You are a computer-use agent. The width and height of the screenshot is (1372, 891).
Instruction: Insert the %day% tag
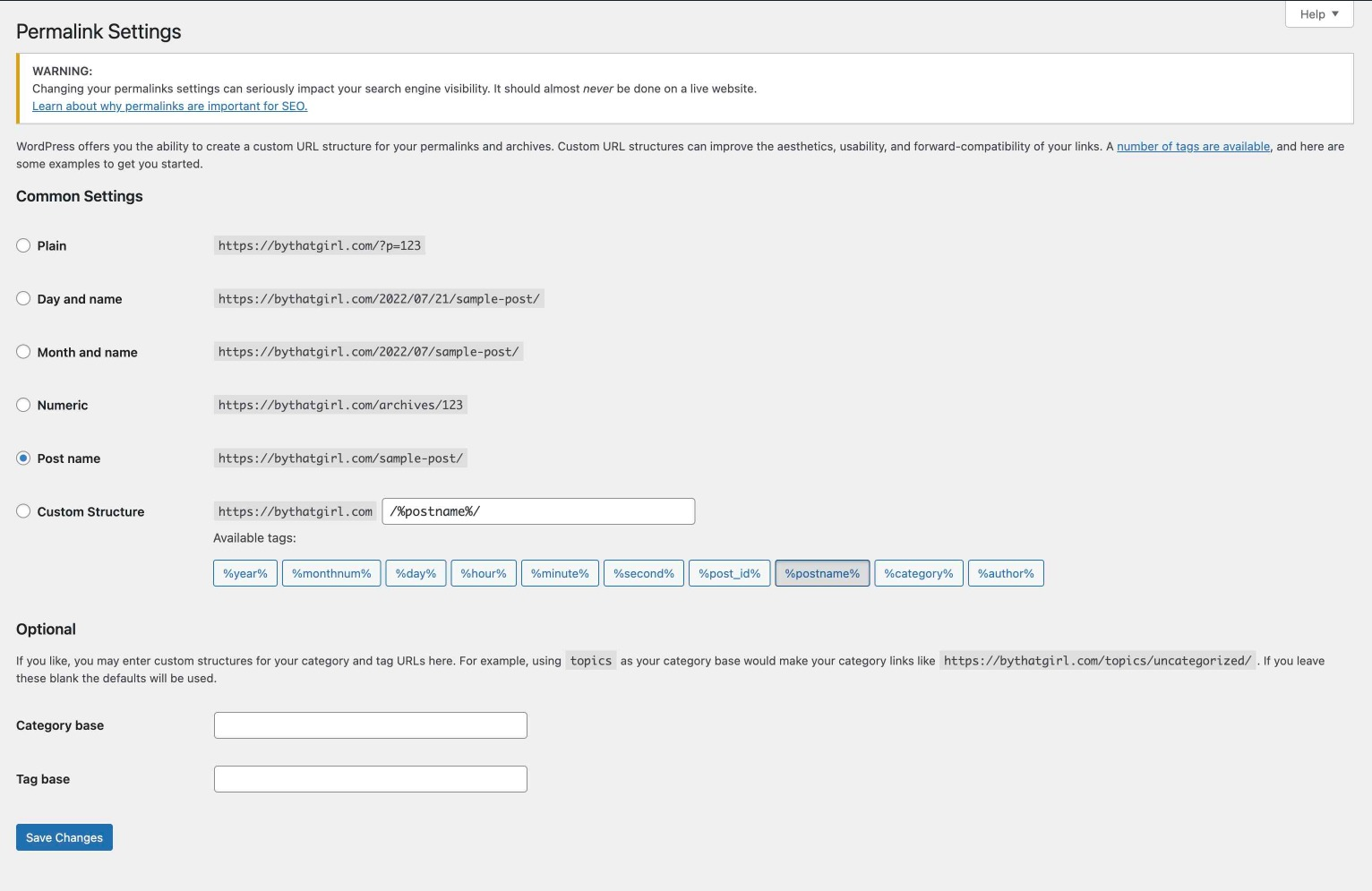(416, 573)
